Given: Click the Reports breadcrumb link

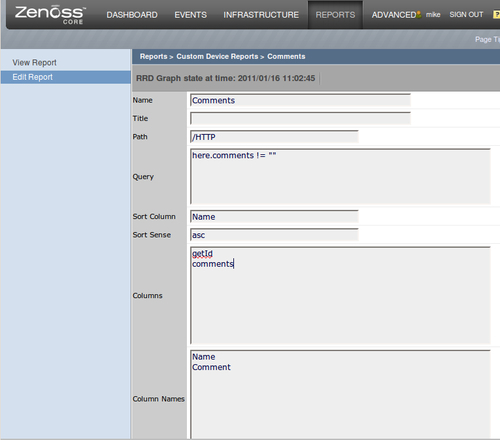Looking at the screenshot, I should coord(153,56).
